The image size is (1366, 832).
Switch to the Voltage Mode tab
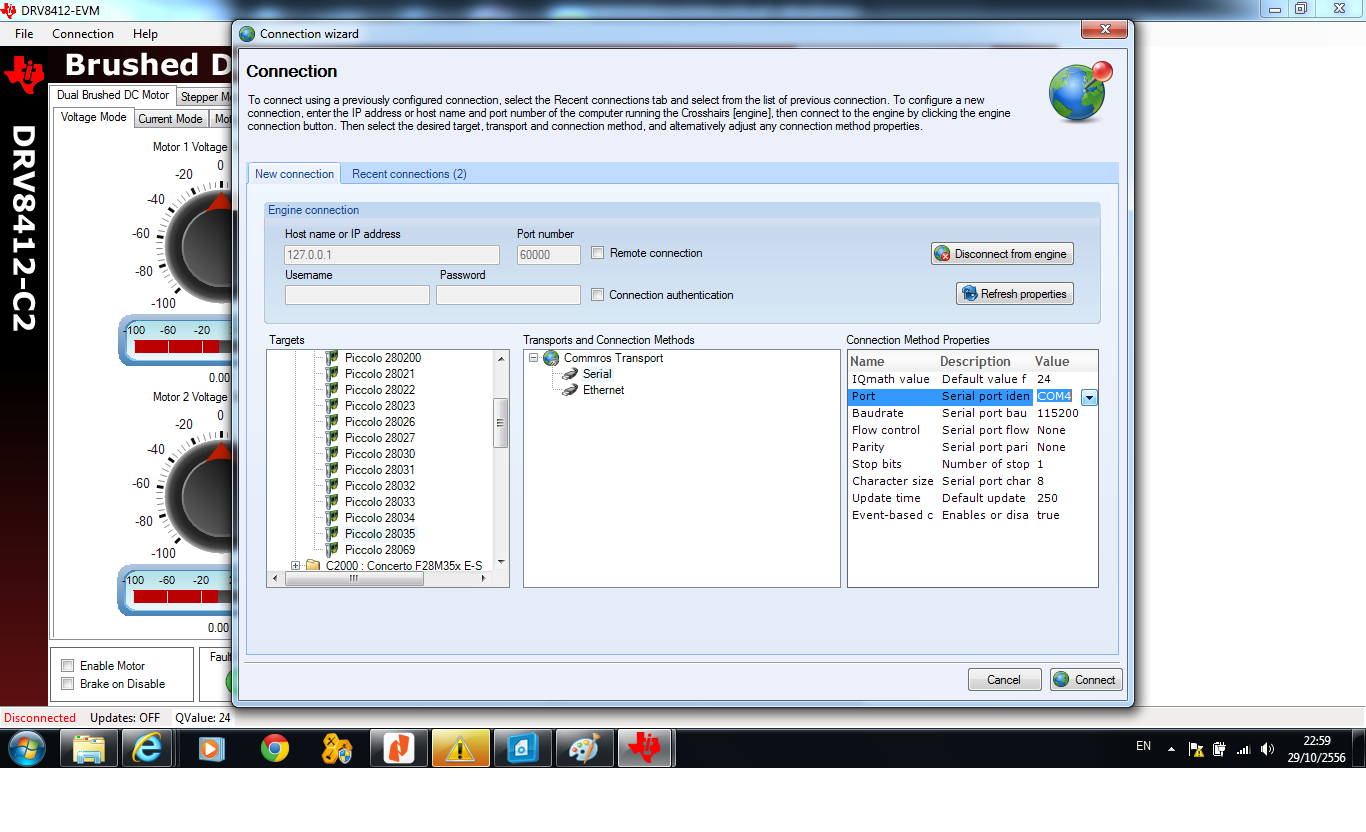coord(94,117)
